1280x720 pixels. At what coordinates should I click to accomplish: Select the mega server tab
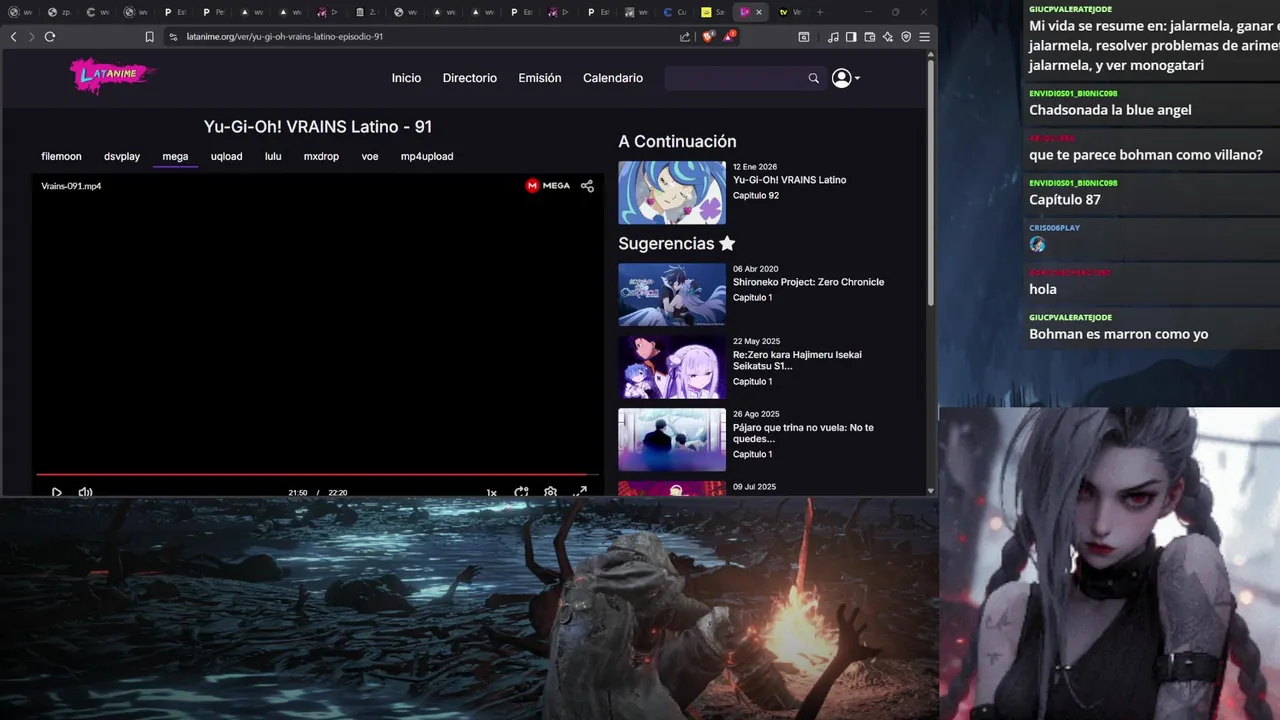coord(175,156)
